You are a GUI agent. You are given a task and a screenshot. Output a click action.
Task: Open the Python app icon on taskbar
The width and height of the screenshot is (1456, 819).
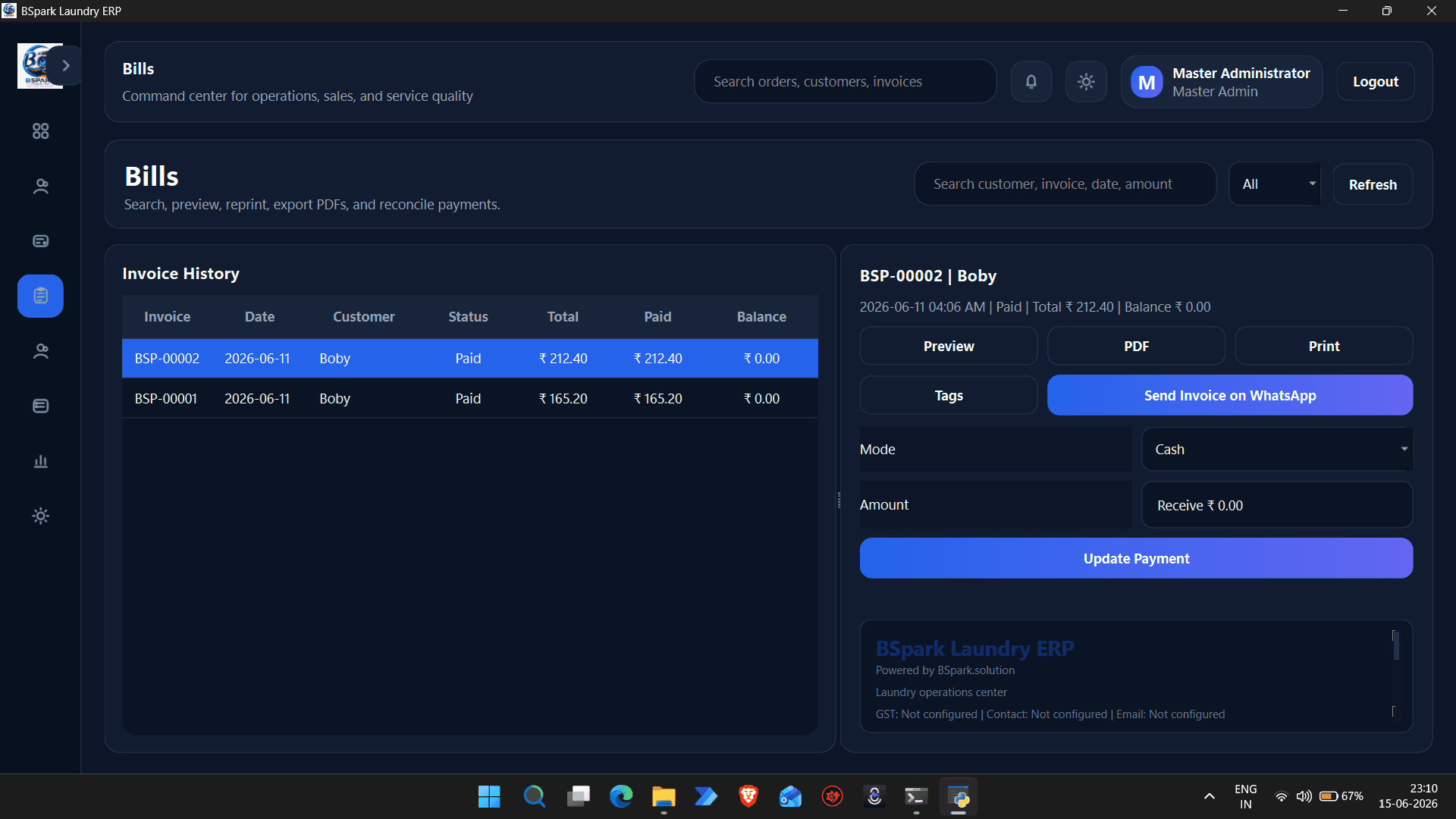click(959, 796)
